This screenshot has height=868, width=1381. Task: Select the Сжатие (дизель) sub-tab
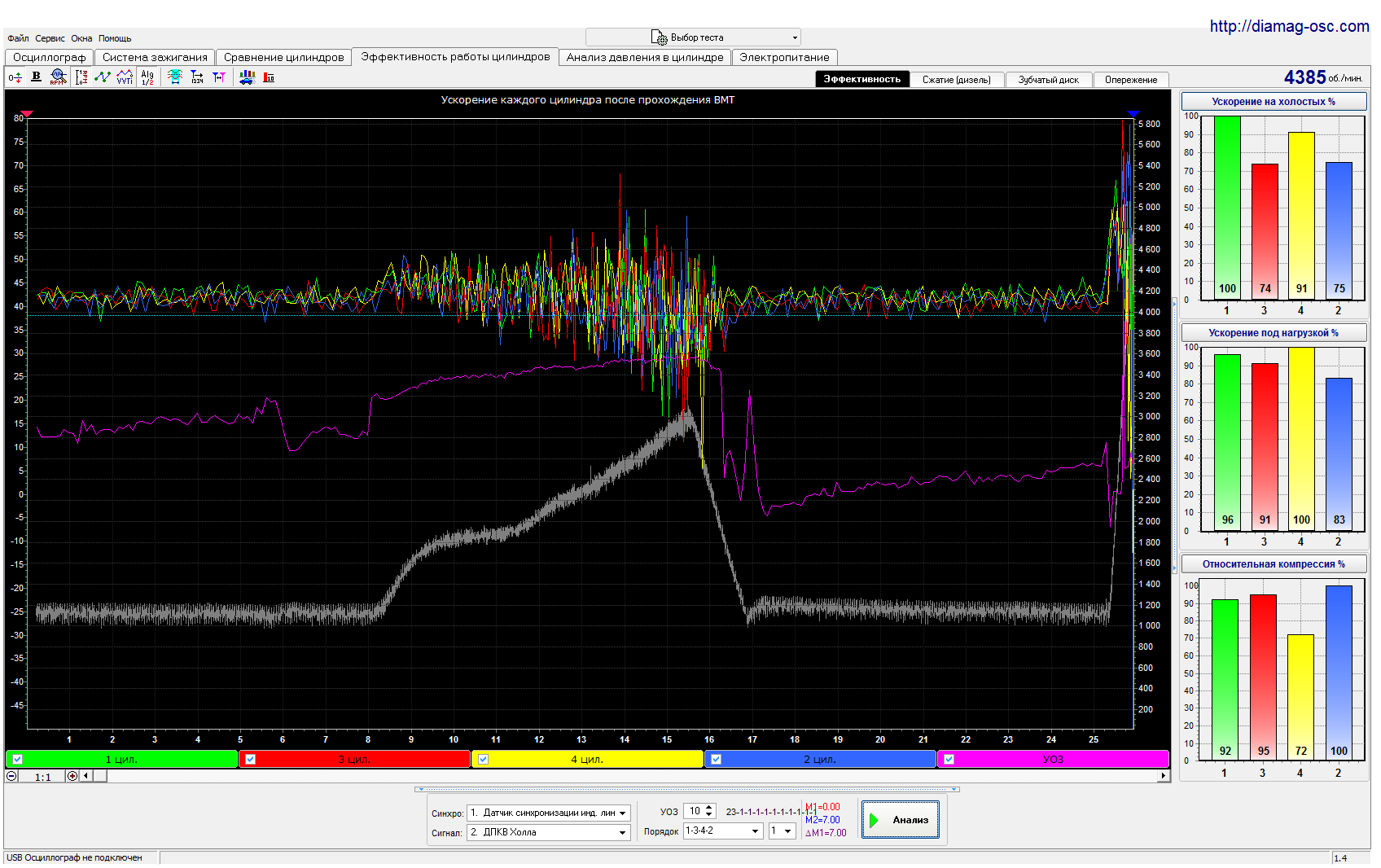pyautogui.click(x=957, y=79)
